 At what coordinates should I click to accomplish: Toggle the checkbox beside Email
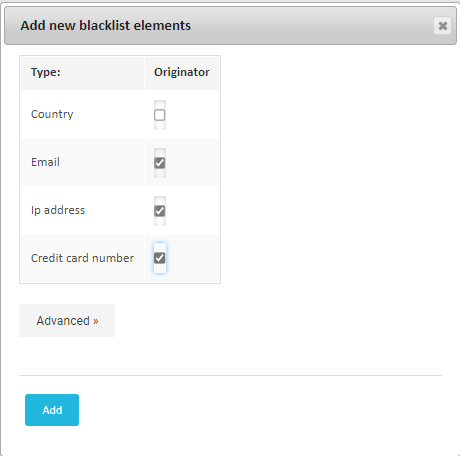click(160, 163)
